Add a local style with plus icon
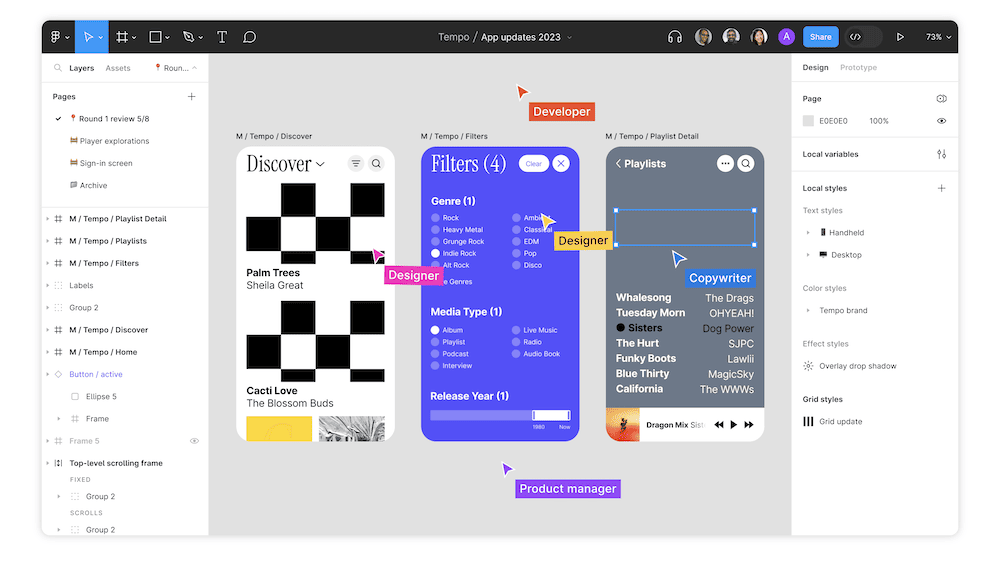The height and width of the screenshot is (570, 1000). pyautogui.click(x=941, y=188)
